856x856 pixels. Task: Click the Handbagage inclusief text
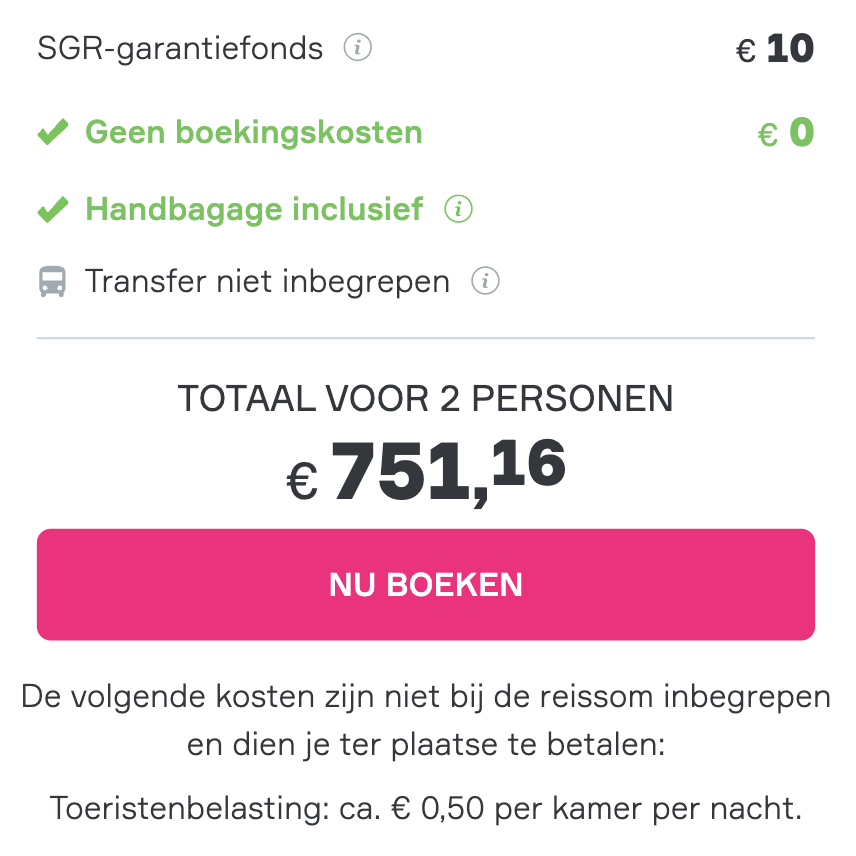[x=254, y=210]
